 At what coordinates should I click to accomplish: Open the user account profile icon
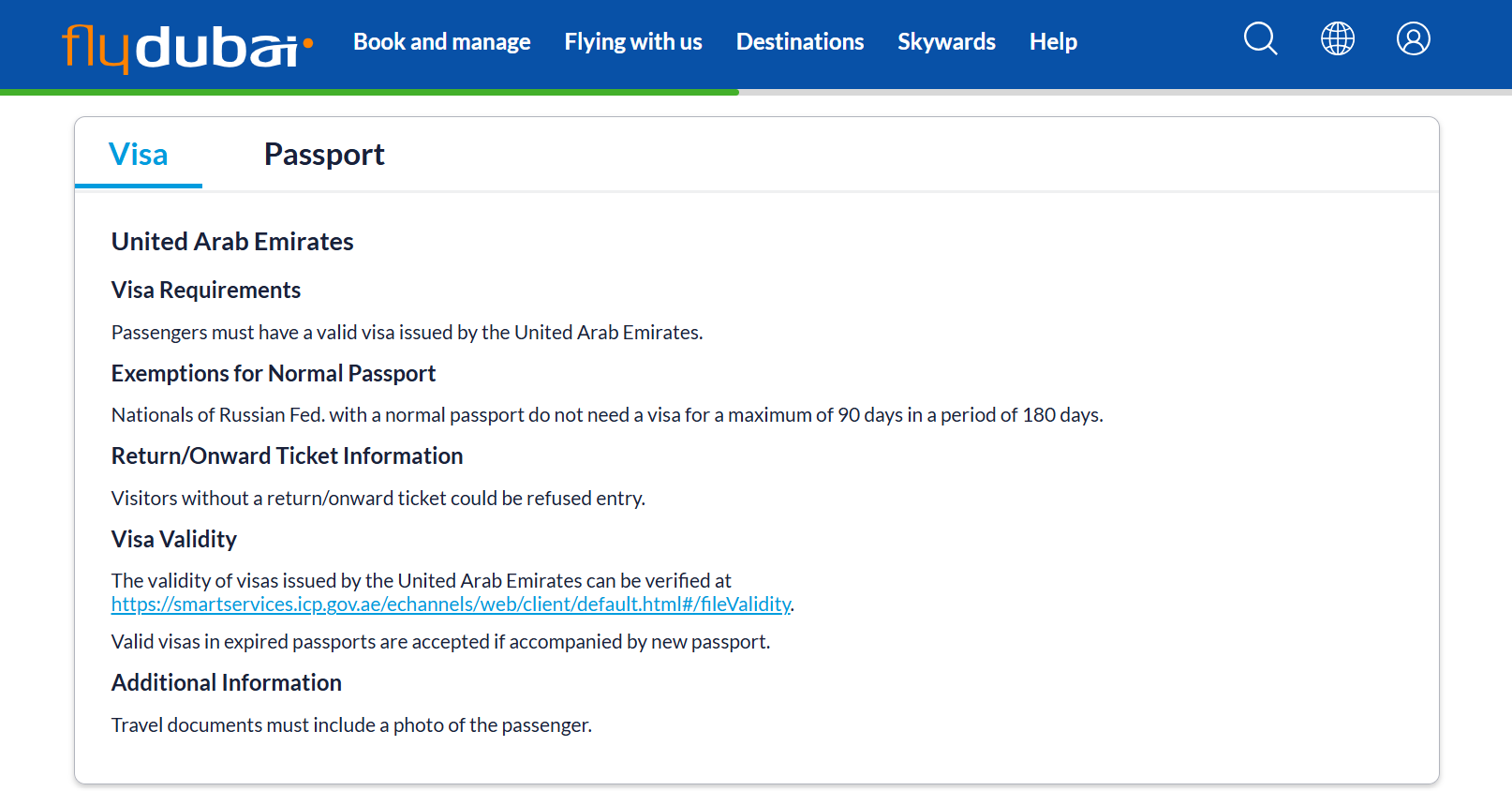coord(1413,39)
